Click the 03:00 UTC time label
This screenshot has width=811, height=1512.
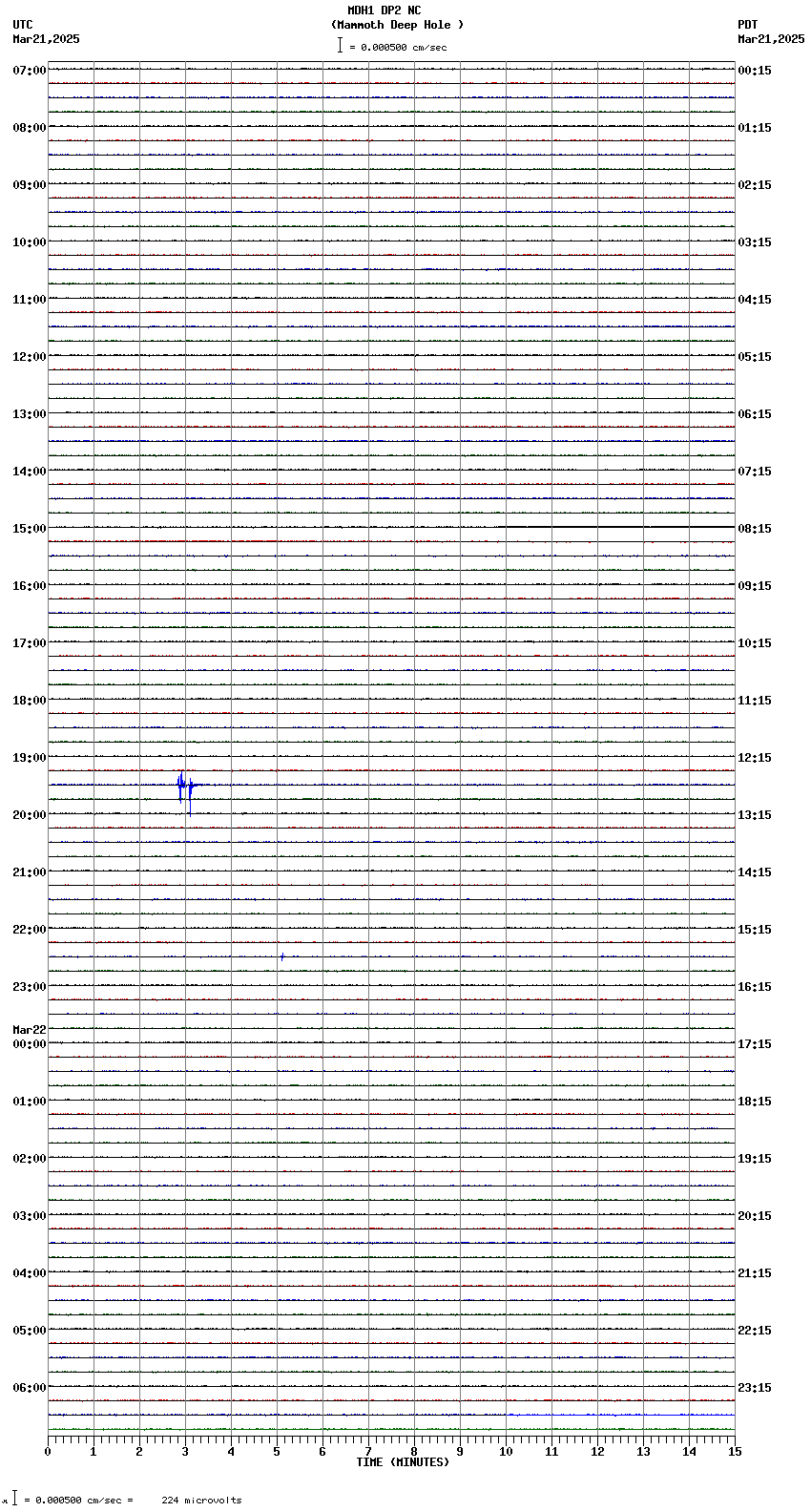coord(30,1216)
